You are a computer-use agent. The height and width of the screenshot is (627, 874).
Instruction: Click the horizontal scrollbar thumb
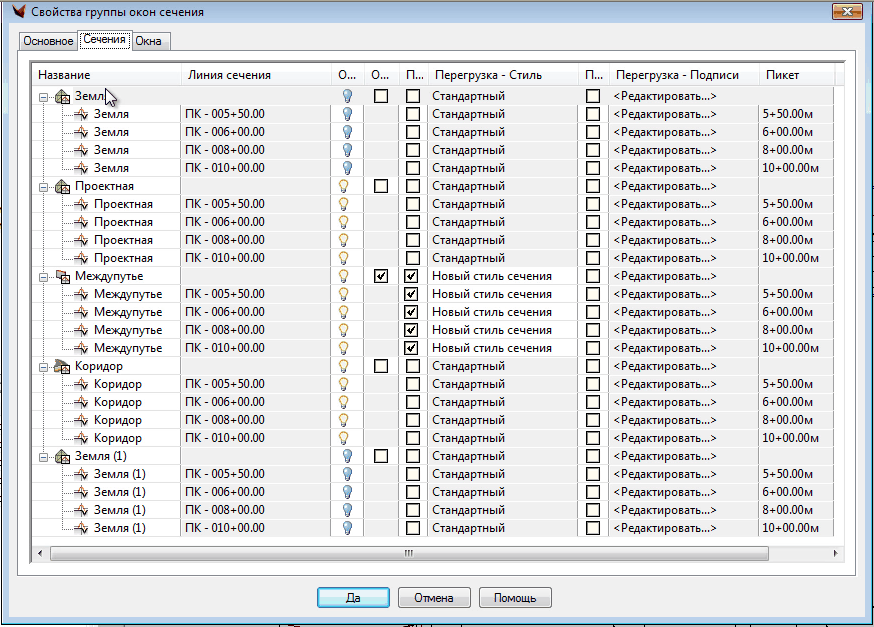pyautogui.click(x=408, y=552)
